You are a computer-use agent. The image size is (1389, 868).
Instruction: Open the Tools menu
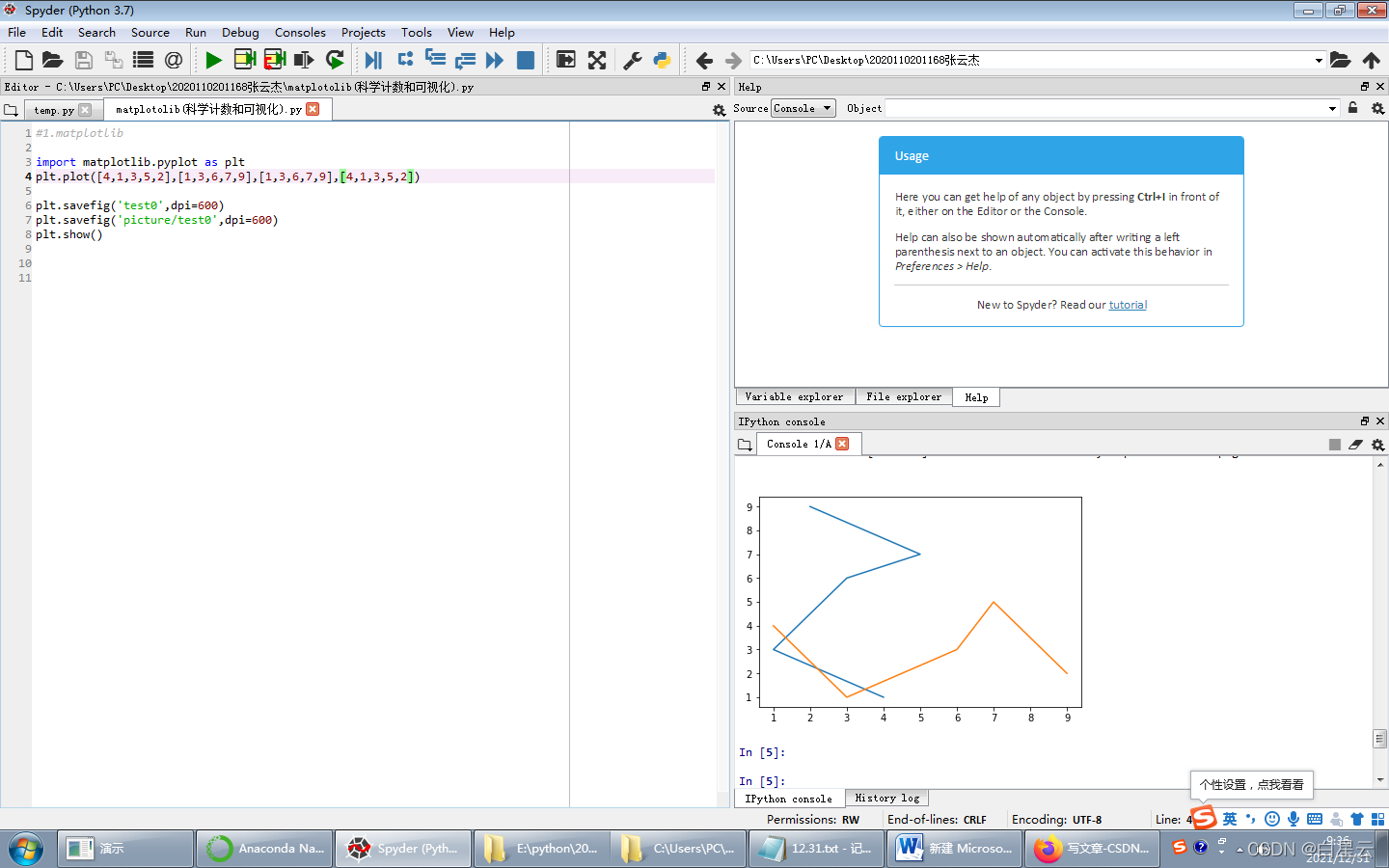click(417, 32)
